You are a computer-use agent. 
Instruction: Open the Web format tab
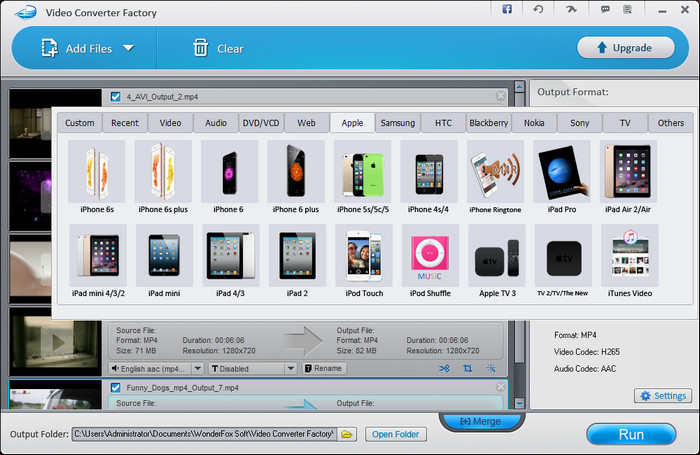pos(307,123)
